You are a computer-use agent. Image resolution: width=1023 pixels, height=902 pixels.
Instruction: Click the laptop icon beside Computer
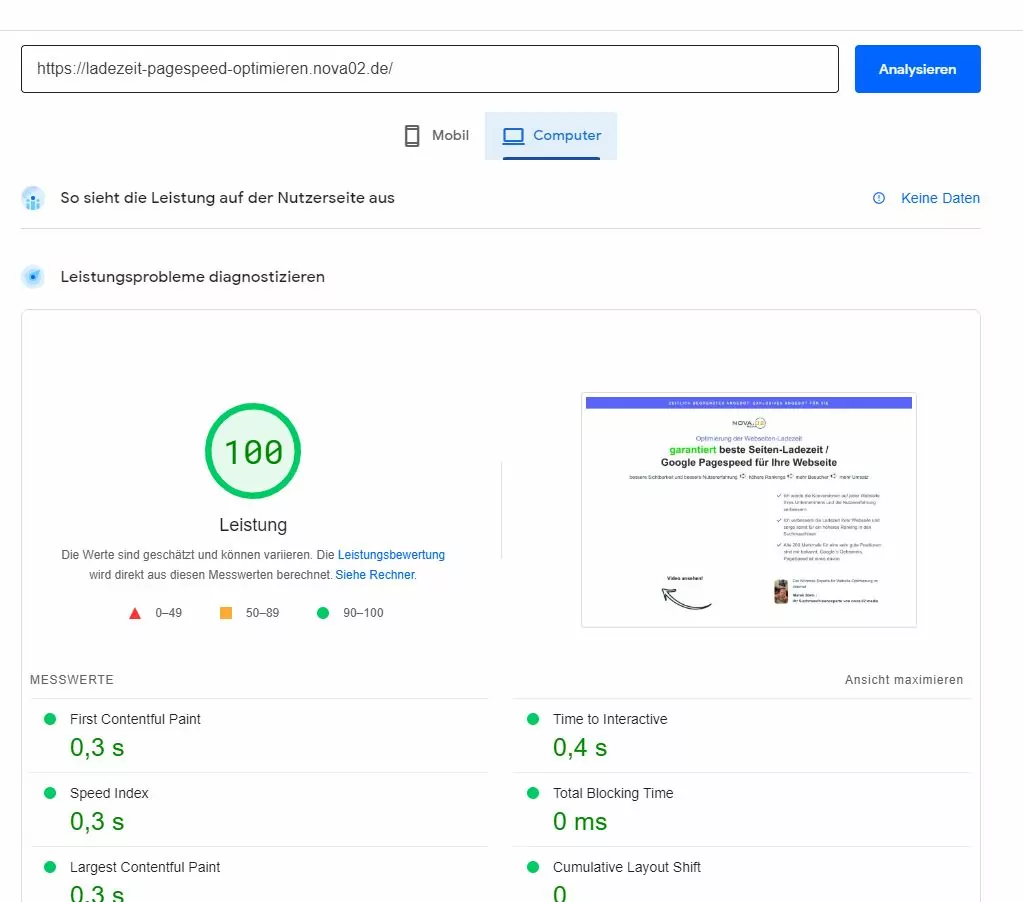pos(513,136)
